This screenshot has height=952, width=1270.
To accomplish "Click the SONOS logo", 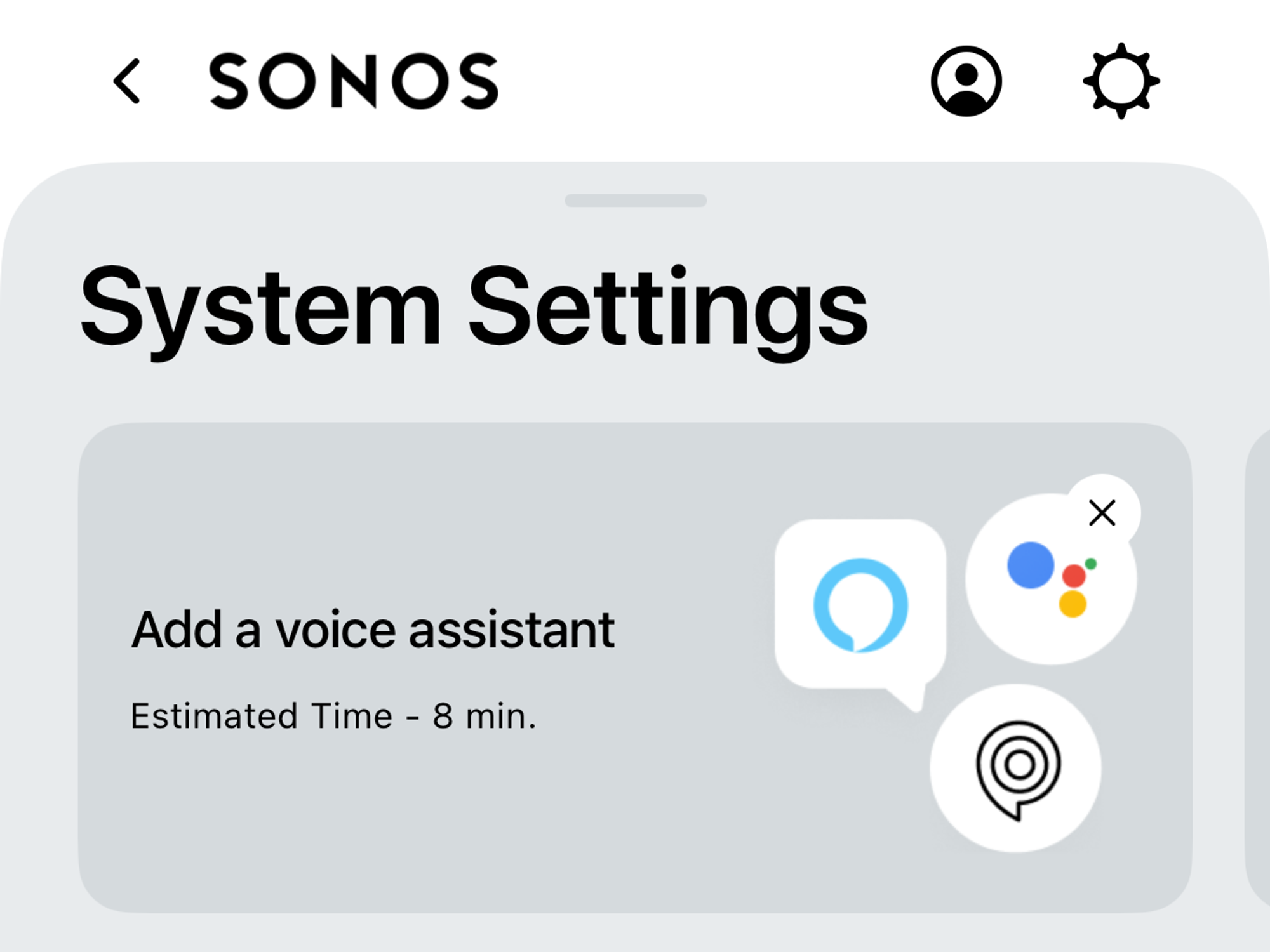I will (353, 81).
